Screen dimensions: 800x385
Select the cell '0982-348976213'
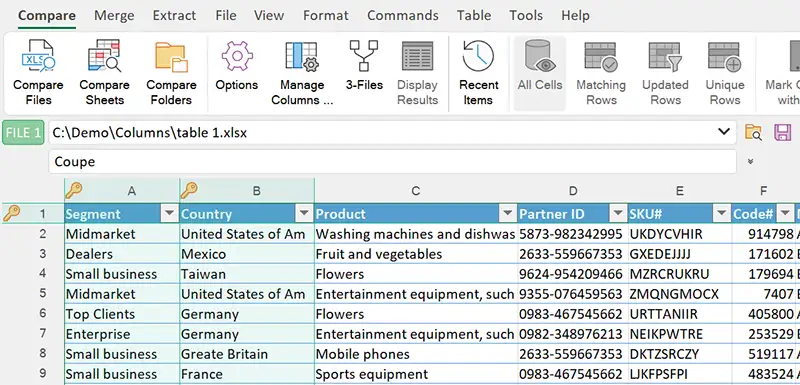(572, 334)
